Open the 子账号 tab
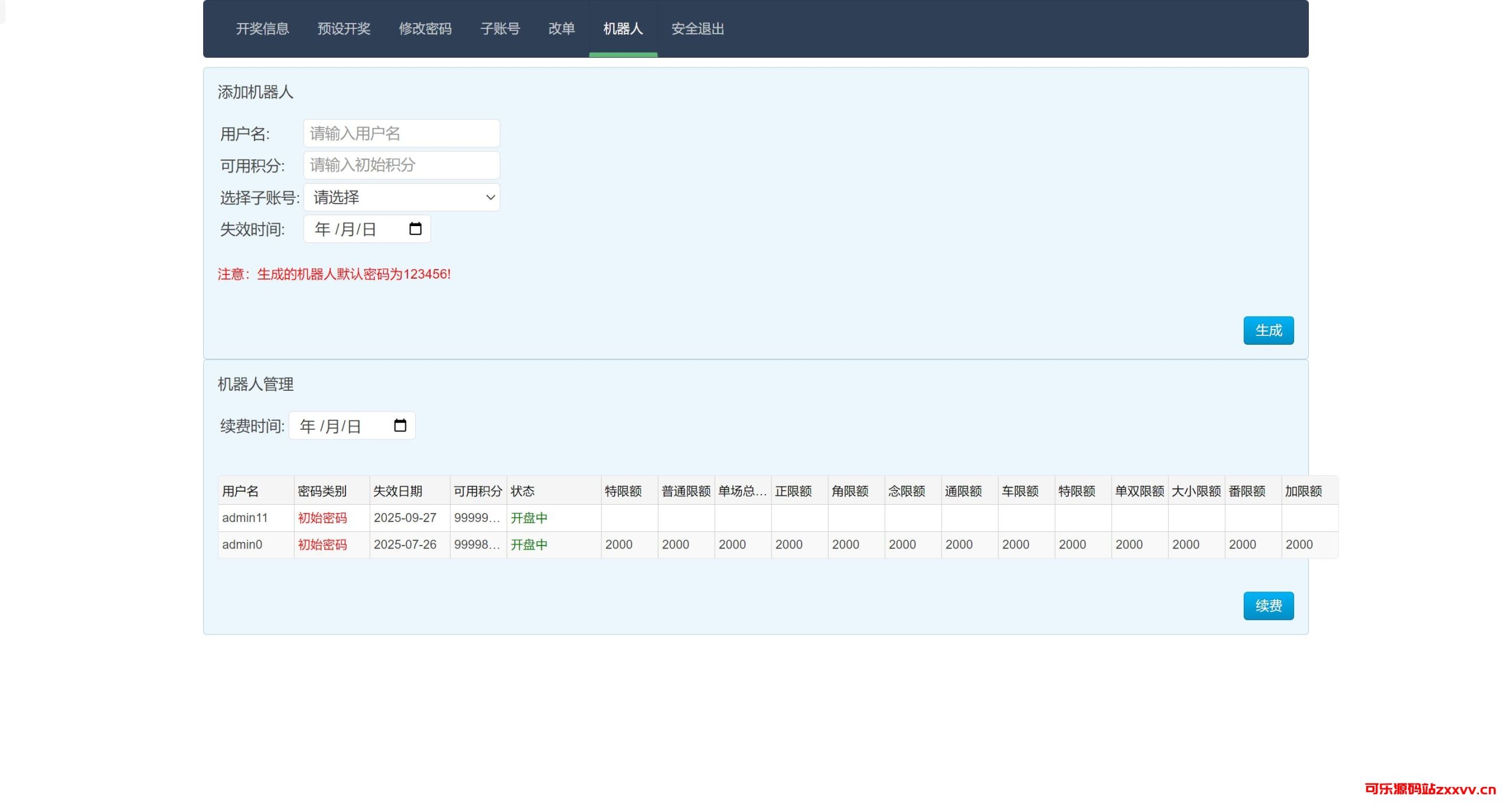 (x=500, y=28)
